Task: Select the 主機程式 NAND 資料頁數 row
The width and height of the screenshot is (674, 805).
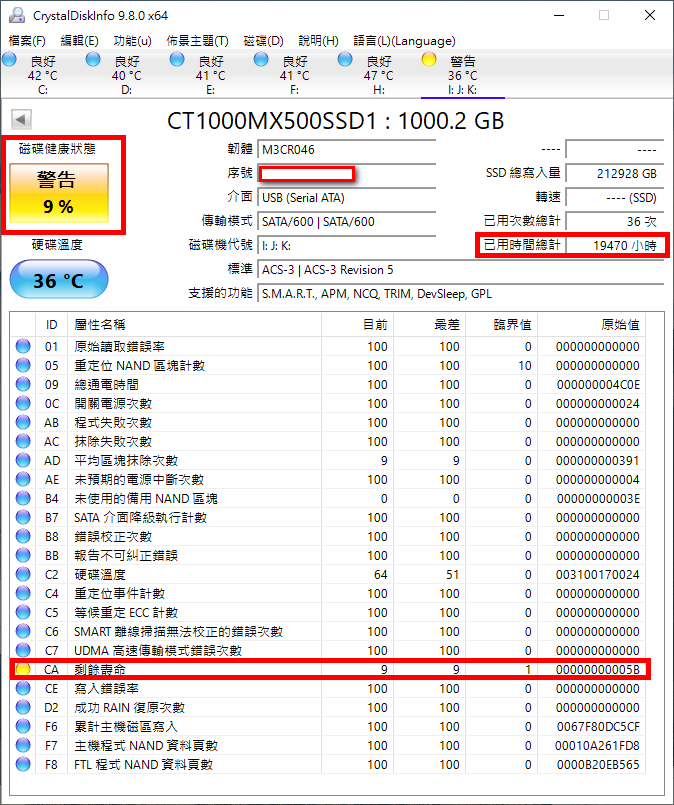Action: [328, 745]
